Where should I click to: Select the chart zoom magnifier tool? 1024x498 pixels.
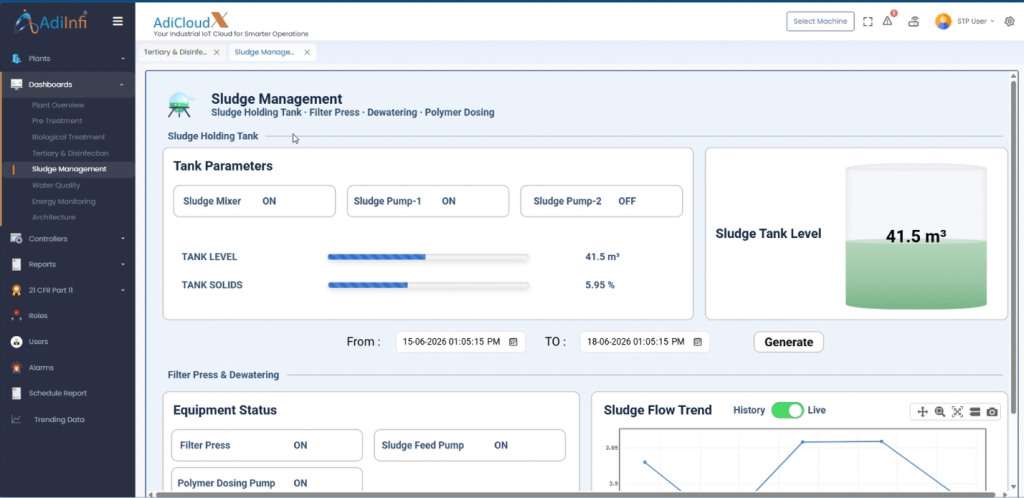(940, 411)
